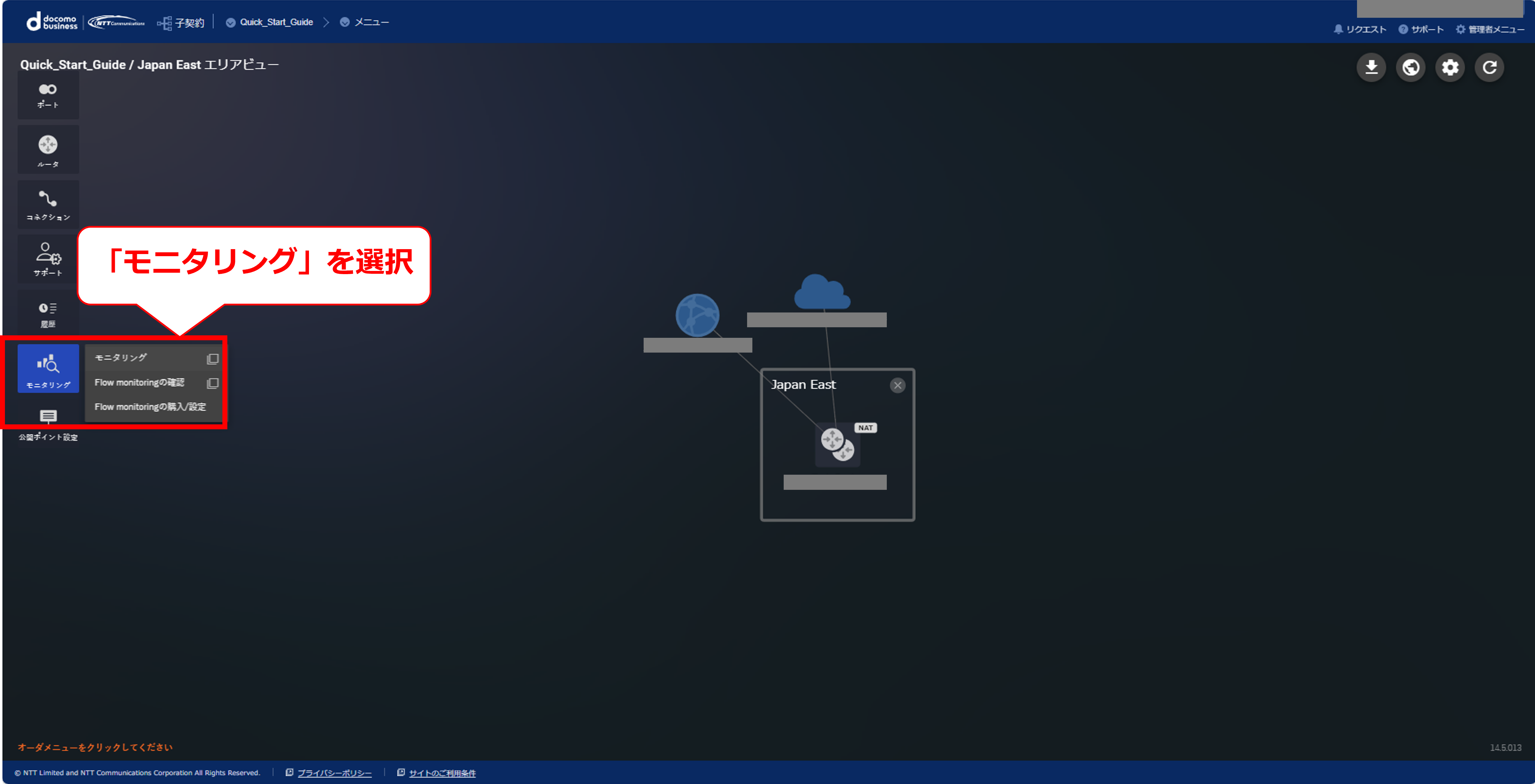Click the version number 14.5.013
Viewport: 1535px width, 784px height.
1506,748
